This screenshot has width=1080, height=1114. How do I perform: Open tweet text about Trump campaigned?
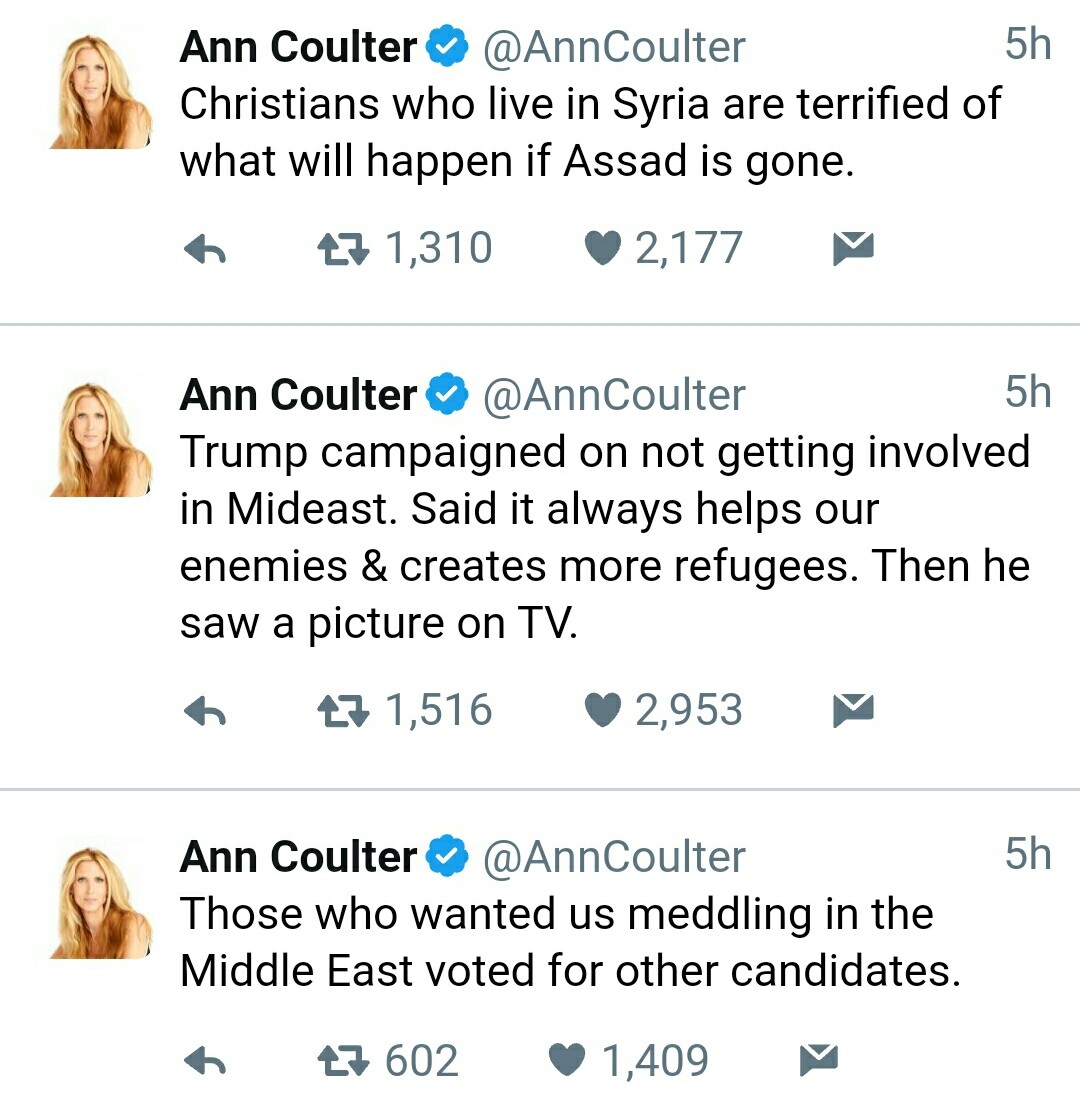(605, 537)
